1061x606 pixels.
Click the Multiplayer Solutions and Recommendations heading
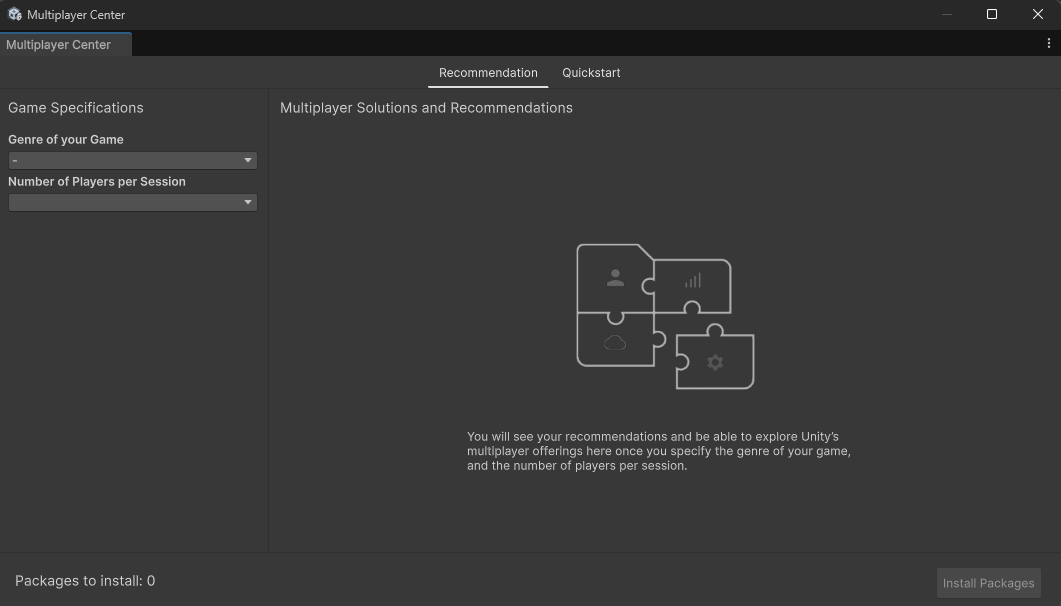426,108
